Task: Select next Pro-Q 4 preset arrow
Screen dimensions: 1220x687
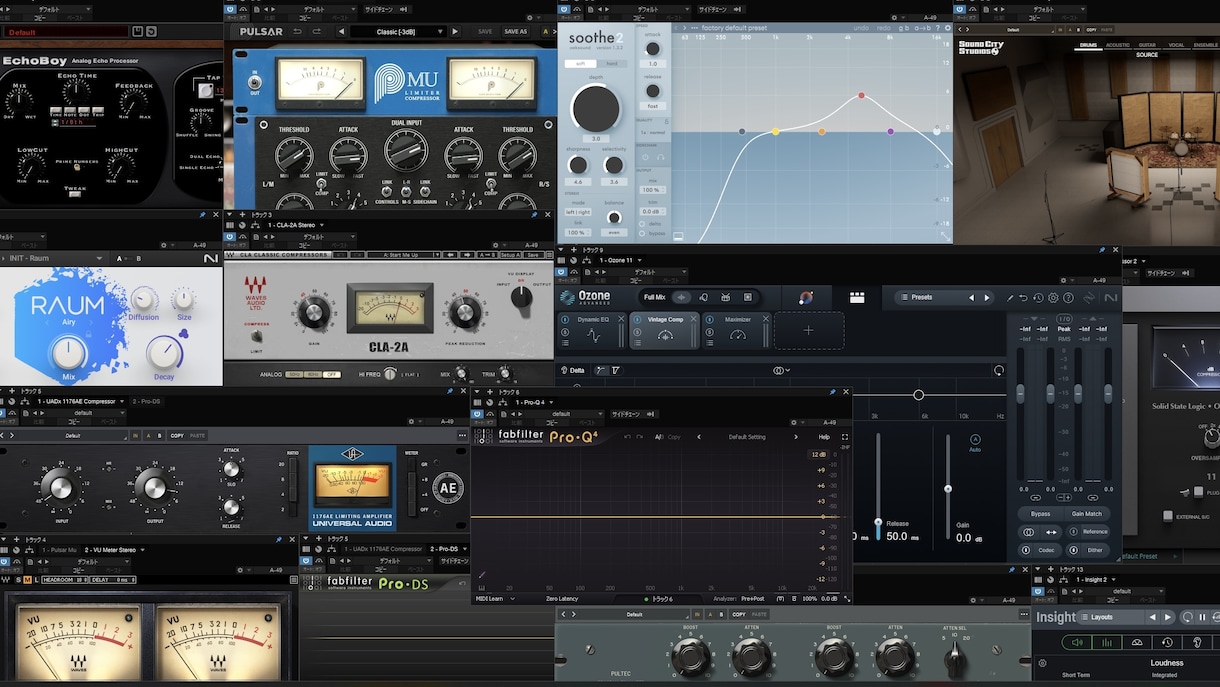Action: point(796,437)
